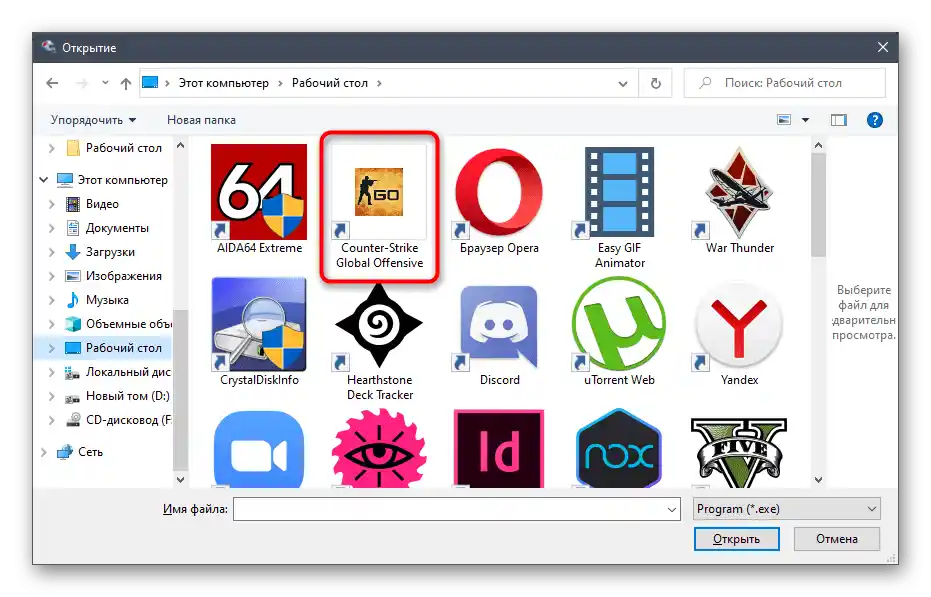Click the view mode icon

point(784,120)
